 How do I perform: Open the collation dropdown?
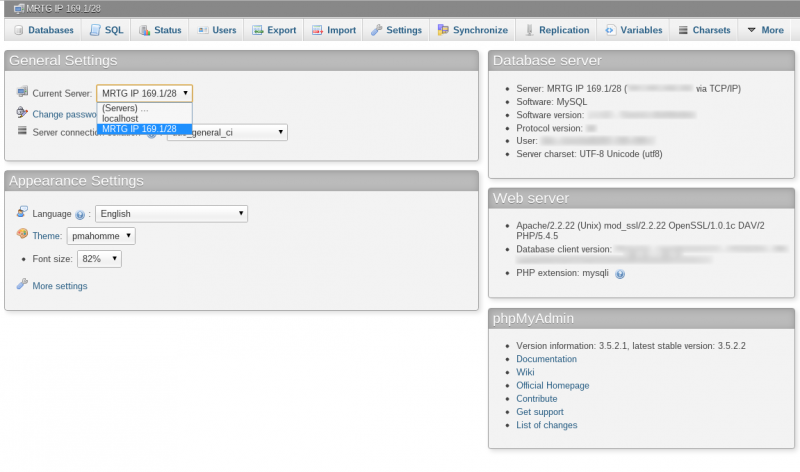pos(227,133)
